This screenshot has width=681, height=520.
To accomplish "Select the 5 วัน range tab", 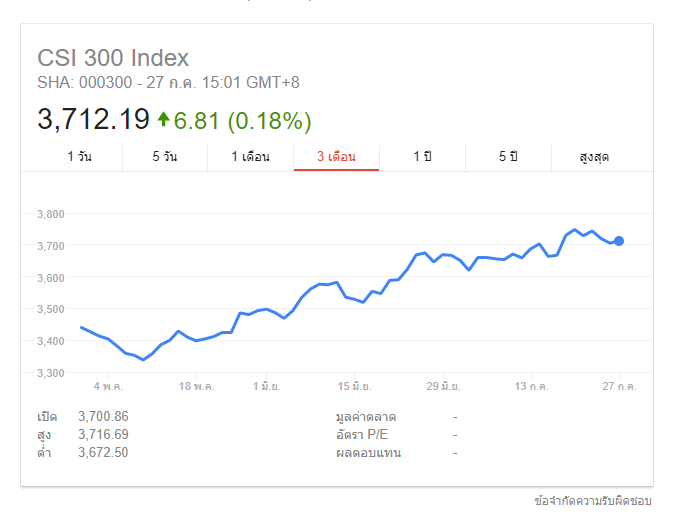I will (x=165, y=157).
